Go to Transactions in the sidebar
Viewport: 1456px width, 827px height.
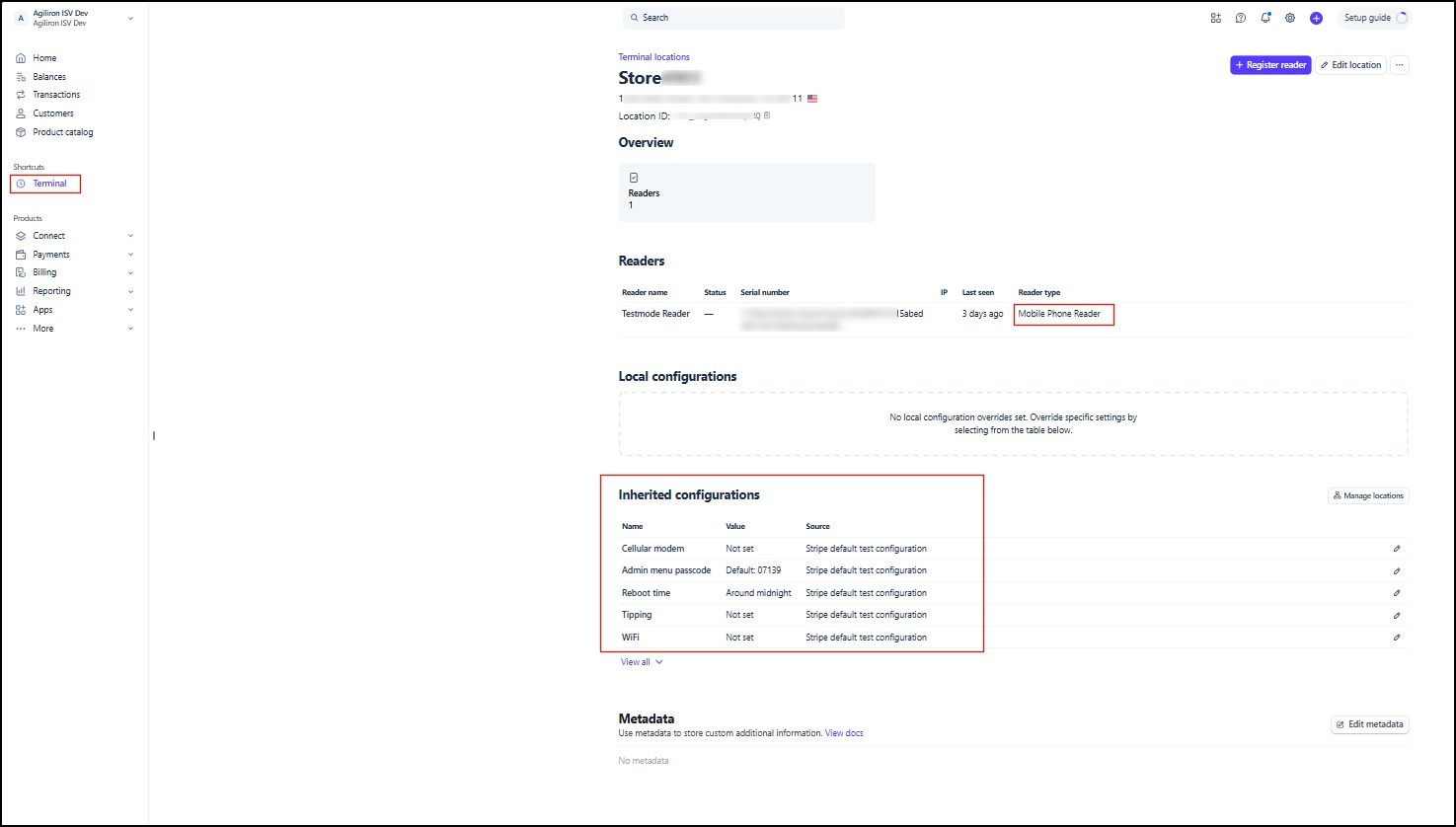pyautogui.click(x=56, y=95)
